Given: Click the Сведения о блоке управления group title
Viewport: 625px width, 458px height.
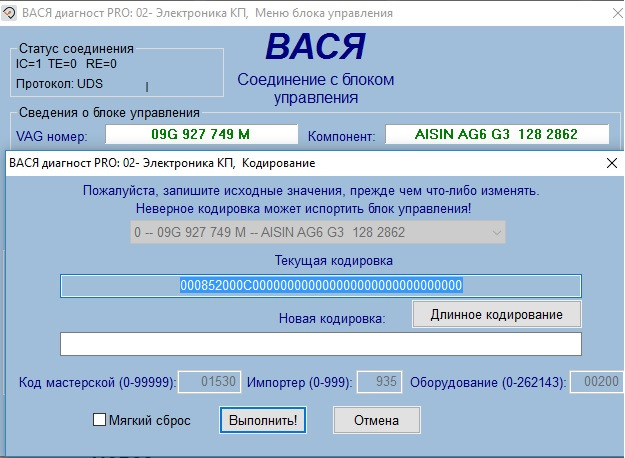Looking at the screenshot, I should click(x=109, y=112).
